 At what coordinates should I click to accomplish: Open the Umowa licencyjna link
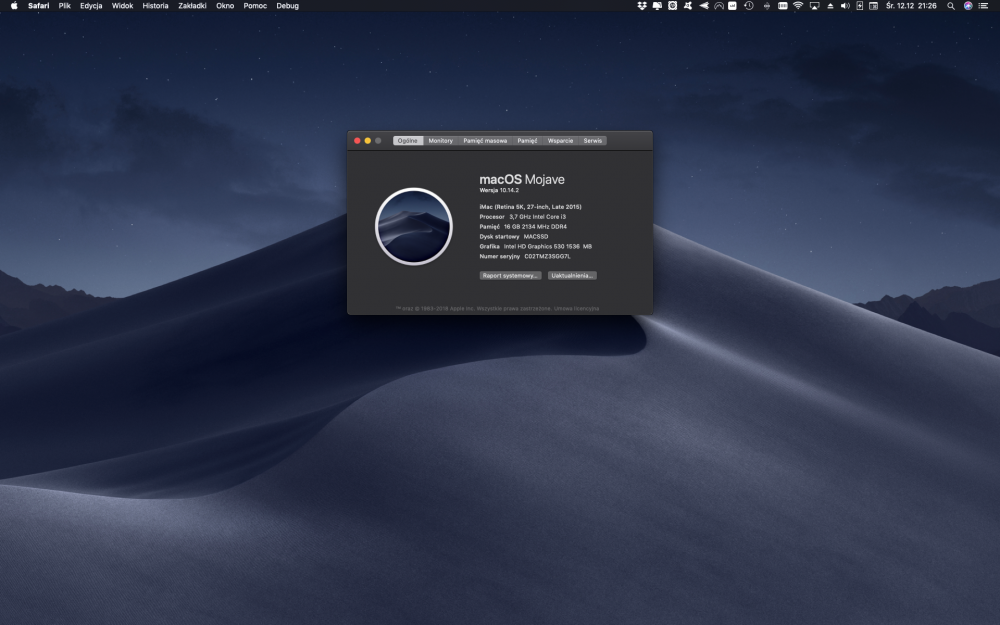(577, 309)
